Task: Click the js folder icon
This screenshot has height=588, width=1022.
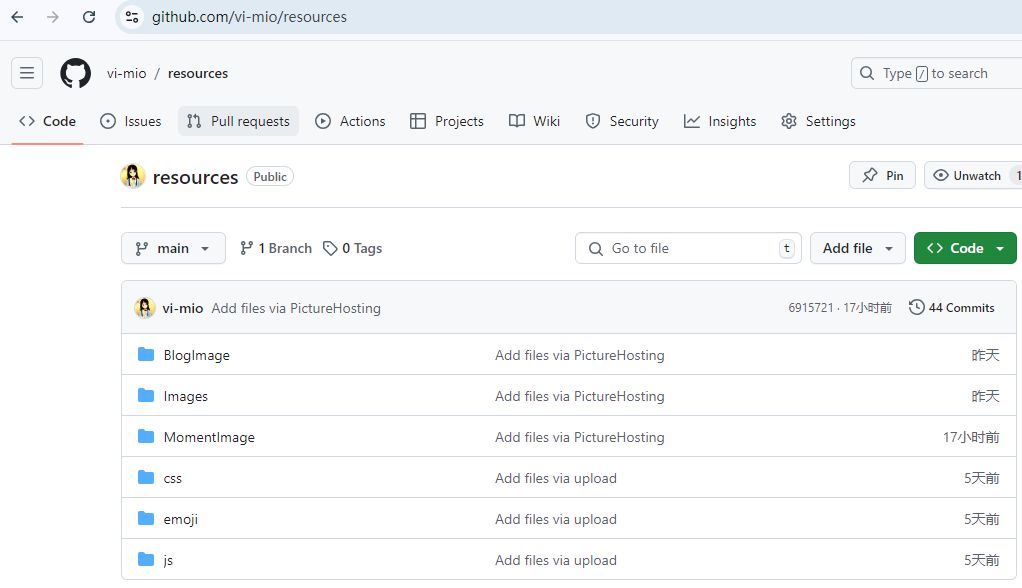Action: click(146, 560)
